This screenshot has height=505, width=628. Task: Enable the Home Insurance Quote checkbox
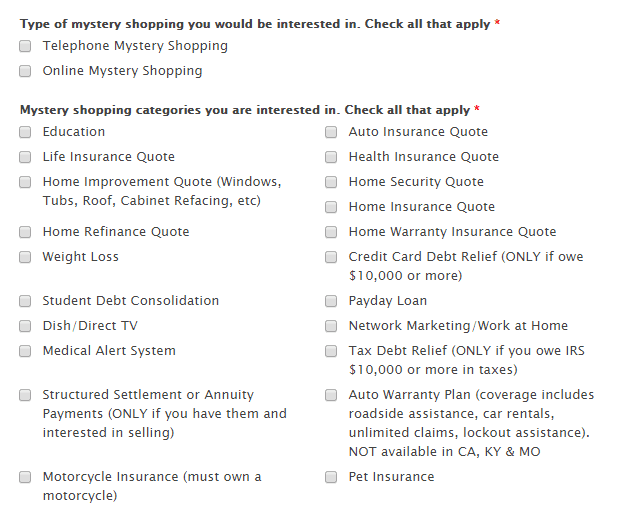coord(331,207)
